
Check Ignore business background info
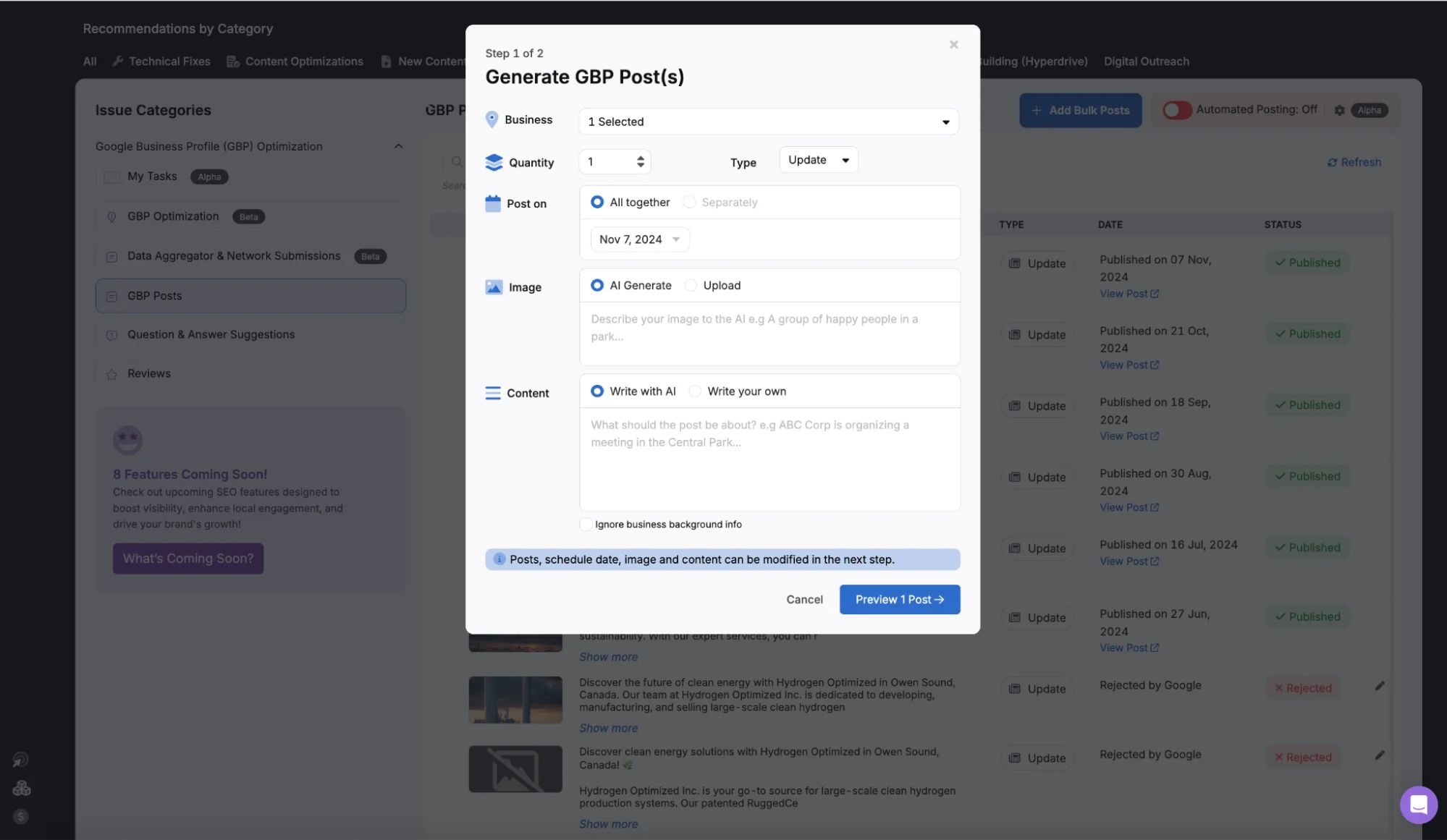[586, 525]
